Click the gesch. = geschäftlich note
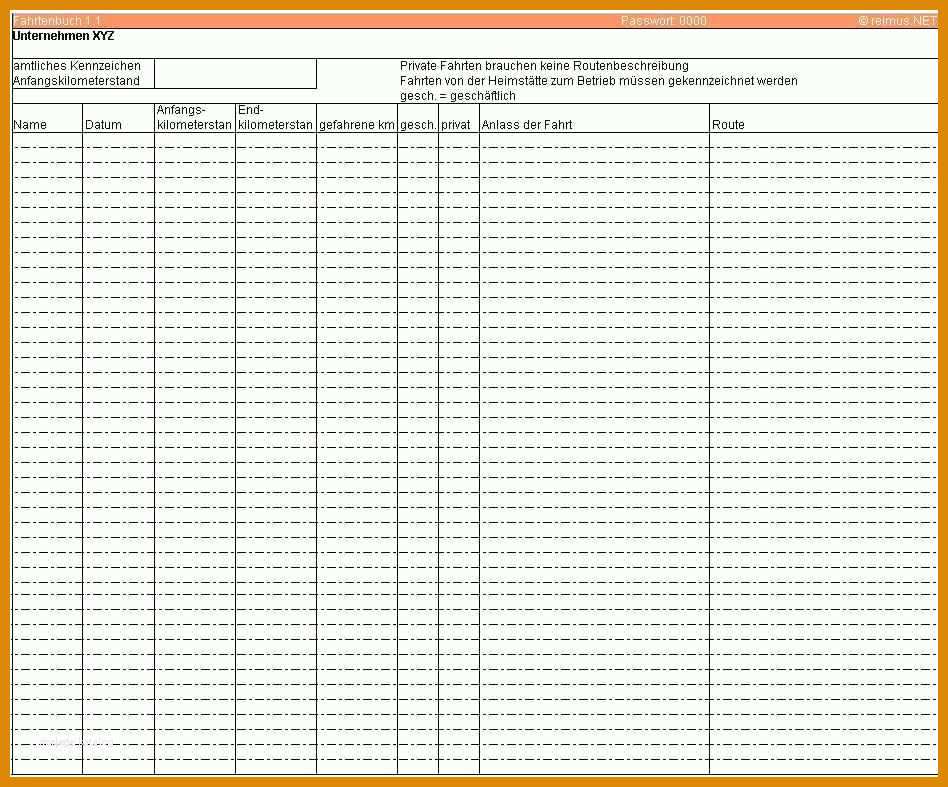 pyautogui.click(x=458, y=96)
